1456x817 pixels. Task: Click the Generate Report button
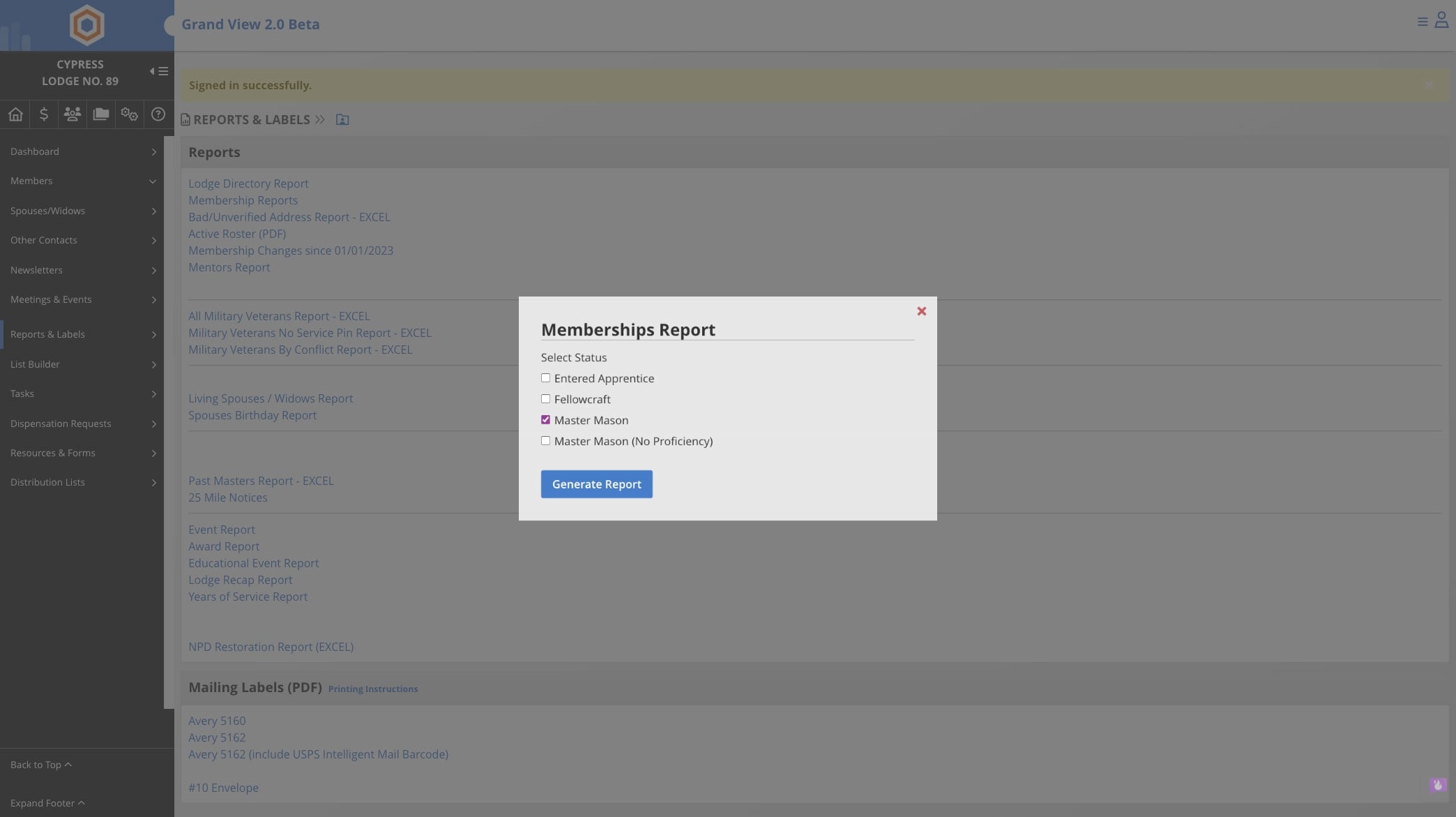click(596, 484)
